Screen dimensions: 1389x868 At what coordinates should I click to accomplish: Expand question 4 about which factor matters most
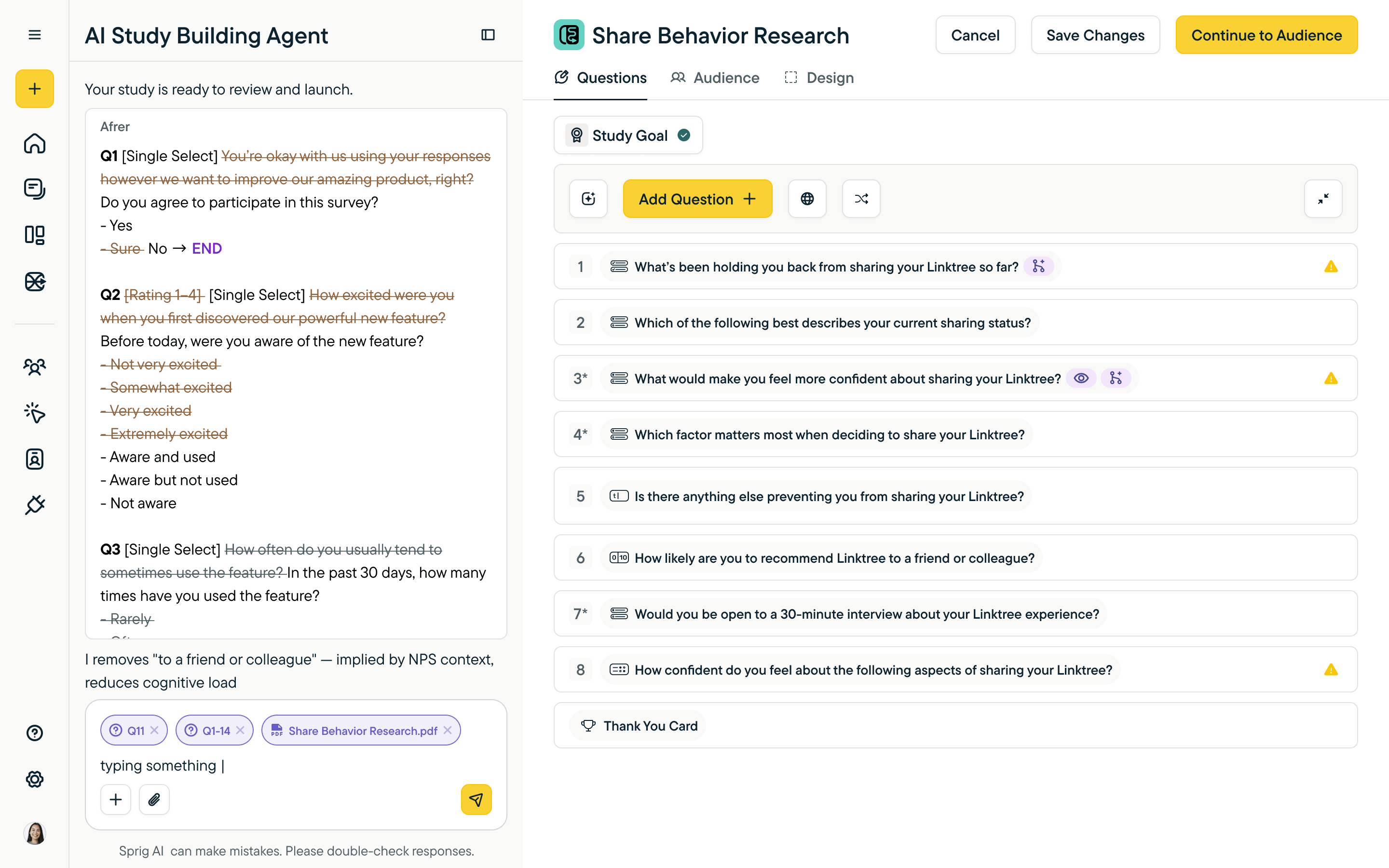[955, 434]
